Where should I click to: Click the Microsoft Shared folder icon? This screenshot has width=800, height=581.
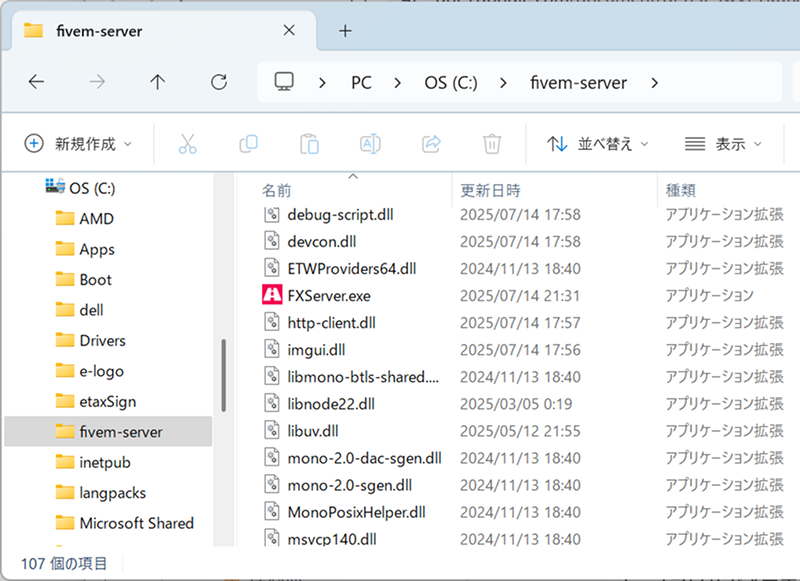[x=65, y=523]
